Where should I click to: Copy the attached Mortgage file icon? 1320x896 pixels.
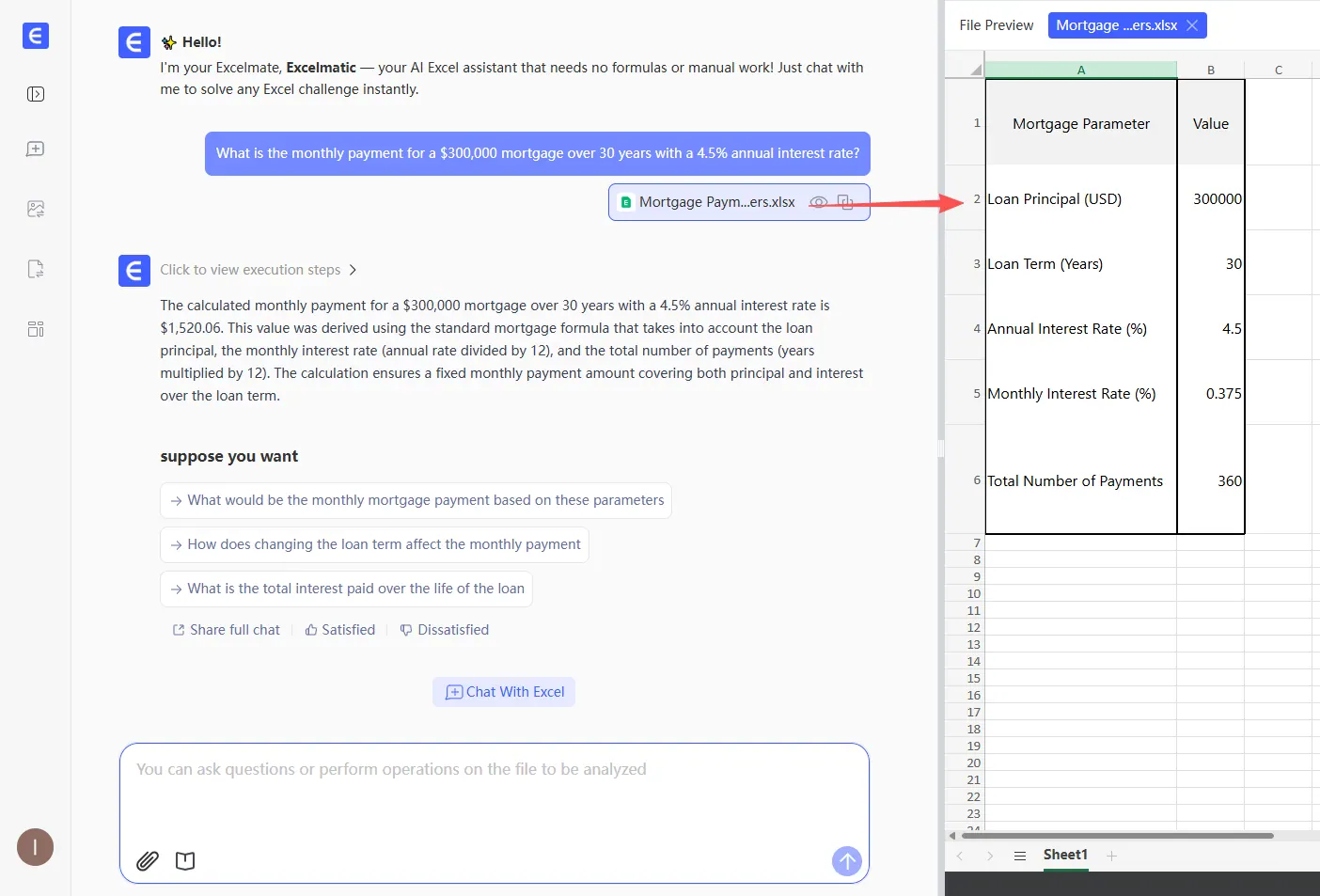pyautogui.click(x=845, y=202)
